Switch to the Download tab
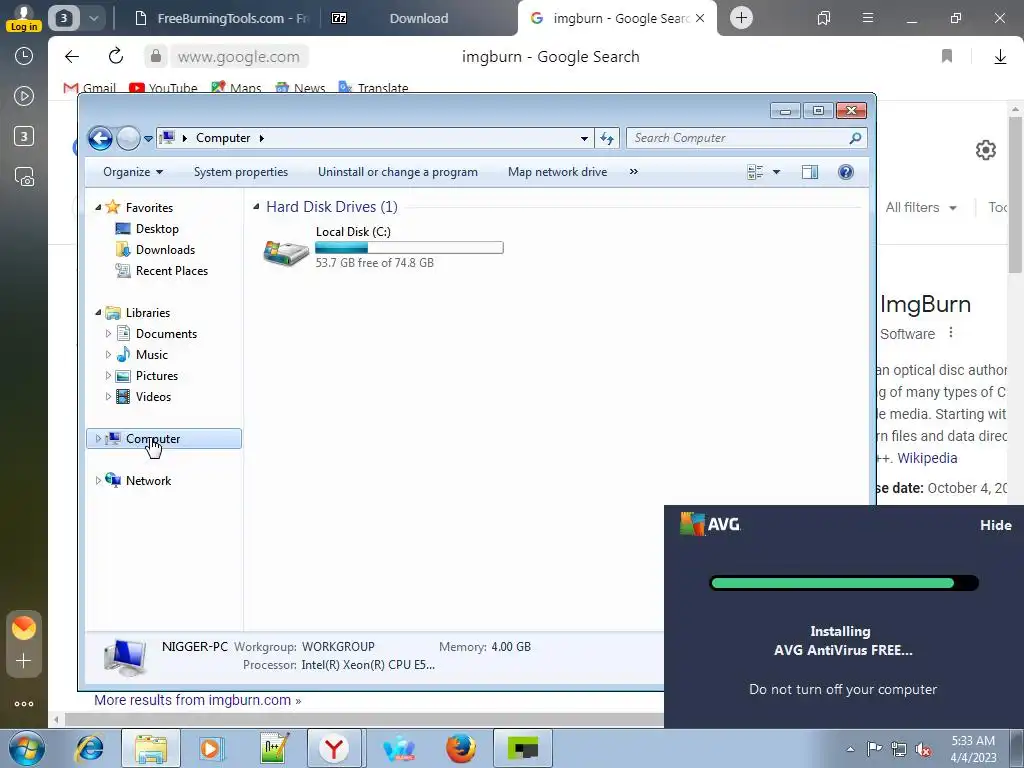 coord(419,18)
